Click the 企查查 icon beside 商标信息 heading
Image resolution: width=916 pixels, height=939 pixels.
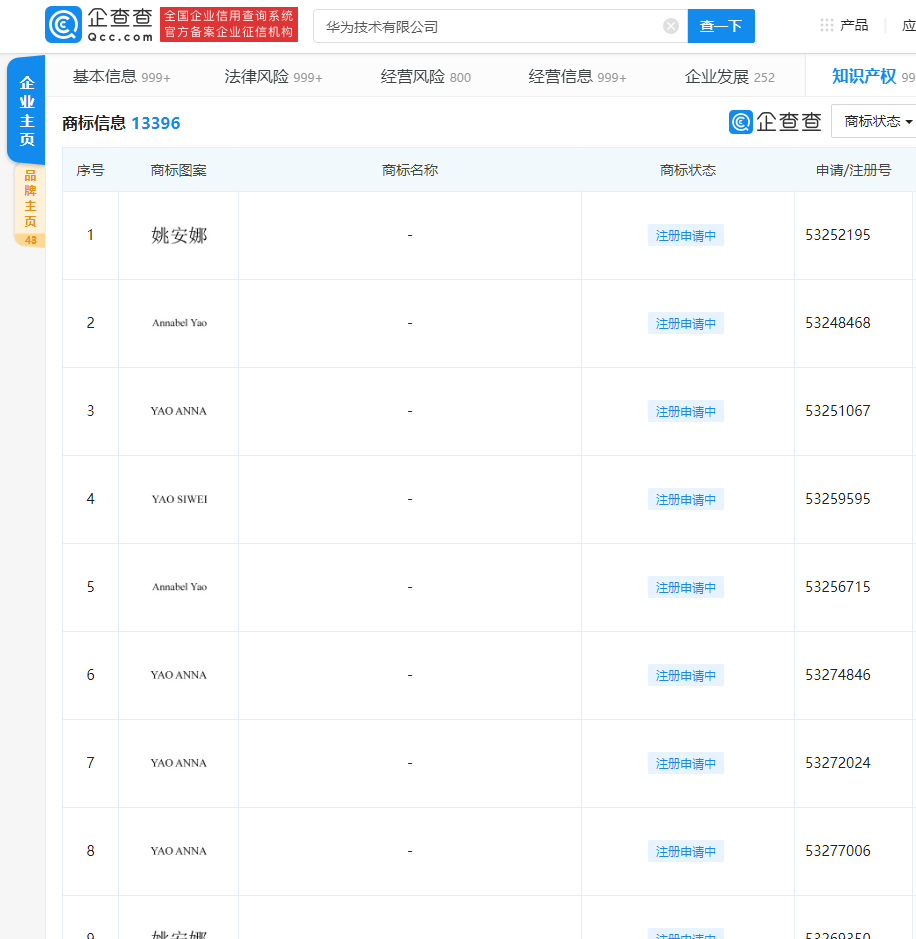(739, 121)
